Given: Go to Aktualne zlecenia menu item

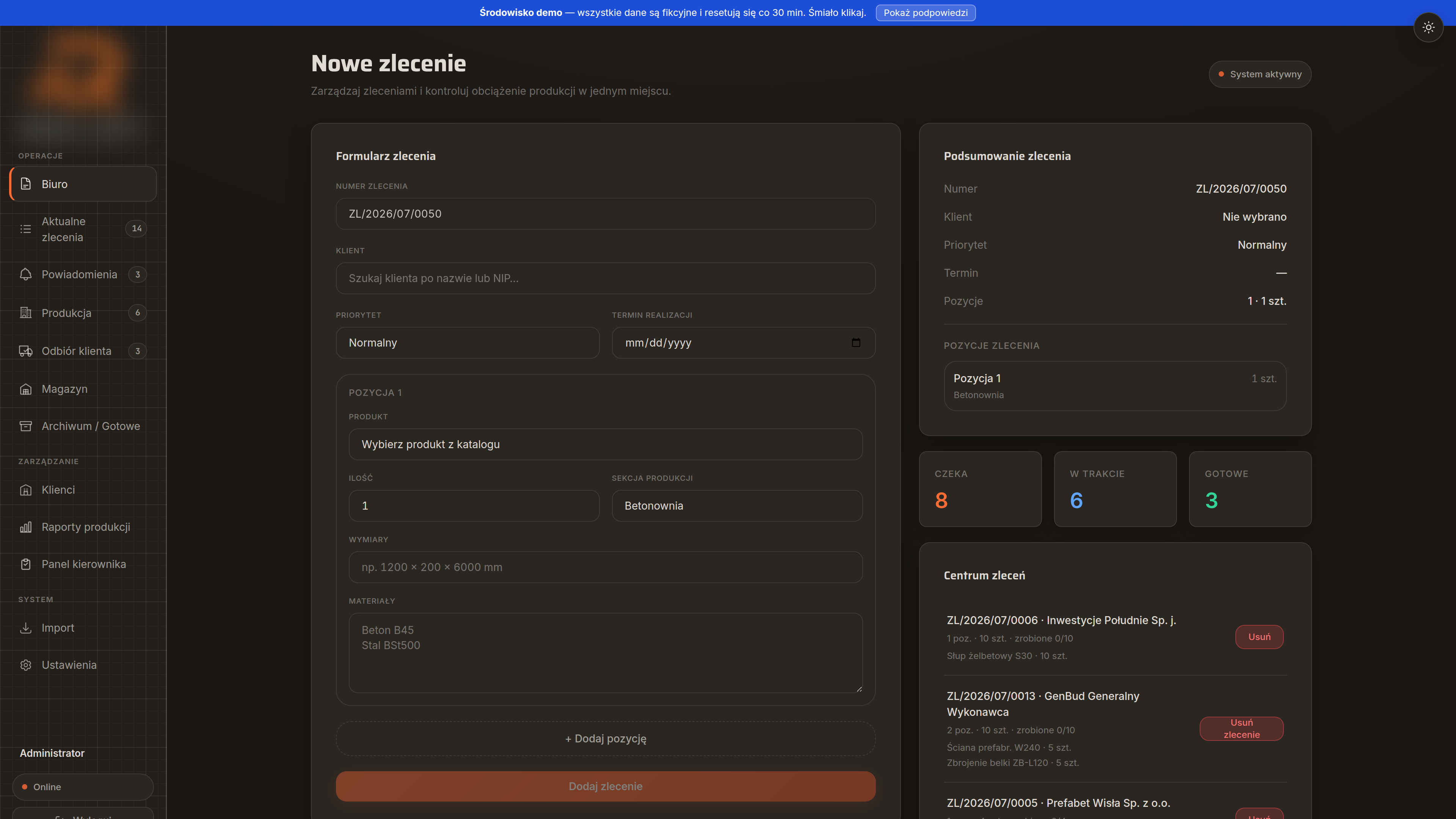Looking at the screenshot, I should [x=83, y=229].
